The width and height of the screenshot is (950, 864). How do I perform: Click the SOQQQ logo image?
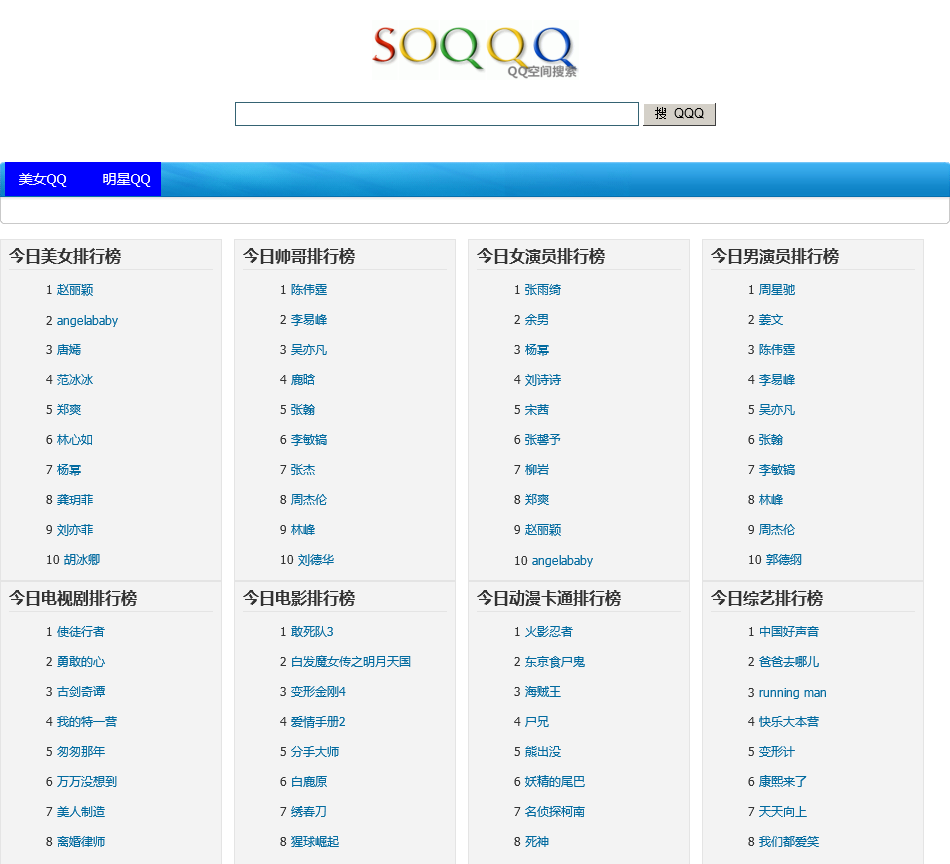pos(475,51)
